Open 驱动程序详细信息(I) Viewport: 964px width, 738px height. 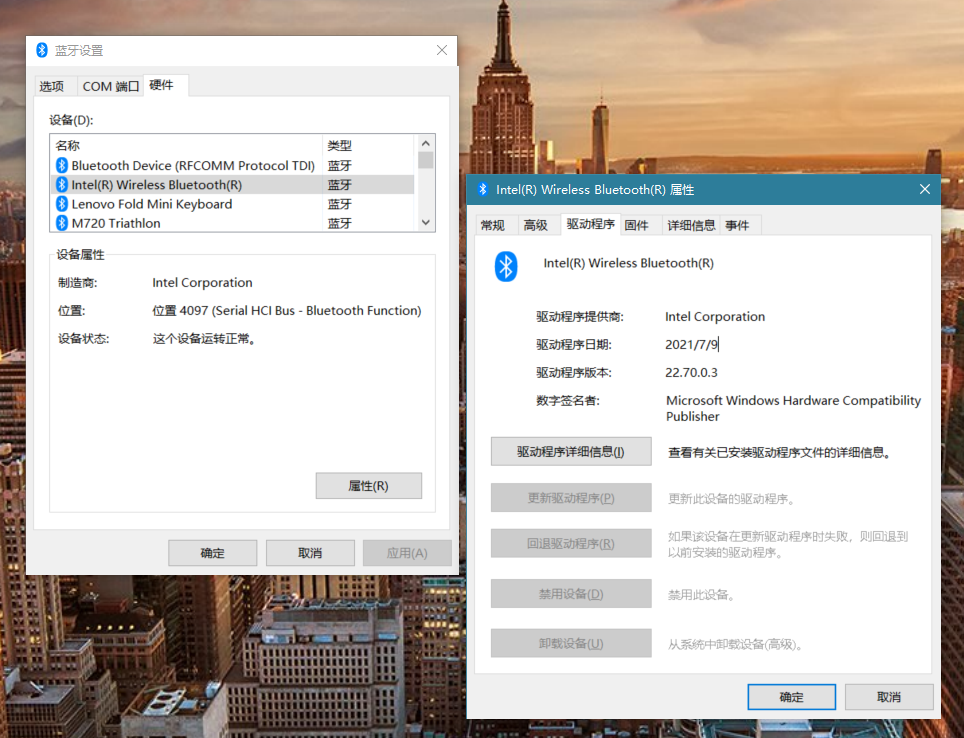point(571,451)
